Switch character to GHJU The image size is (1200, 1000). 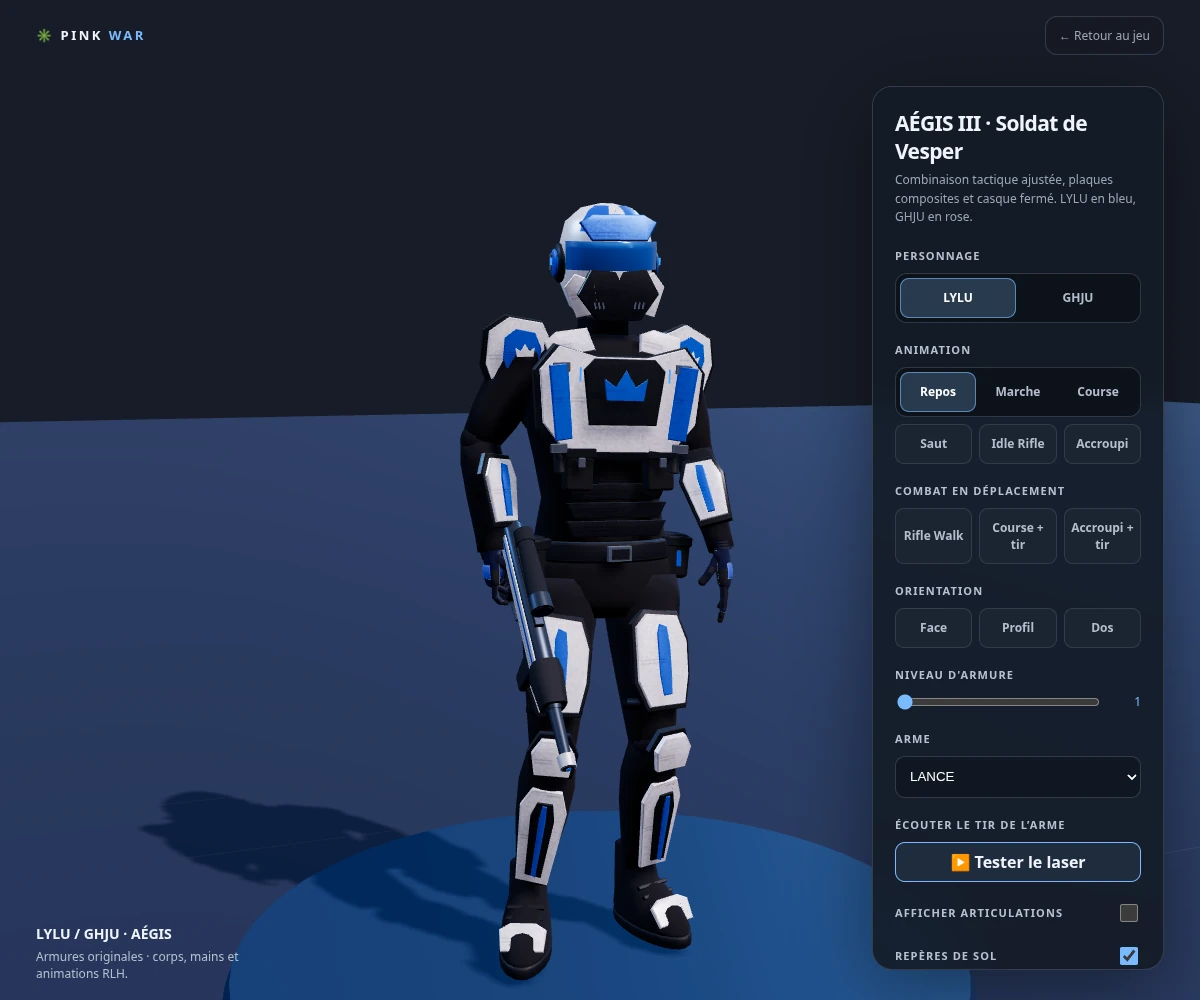click(x=1077, y=298)
